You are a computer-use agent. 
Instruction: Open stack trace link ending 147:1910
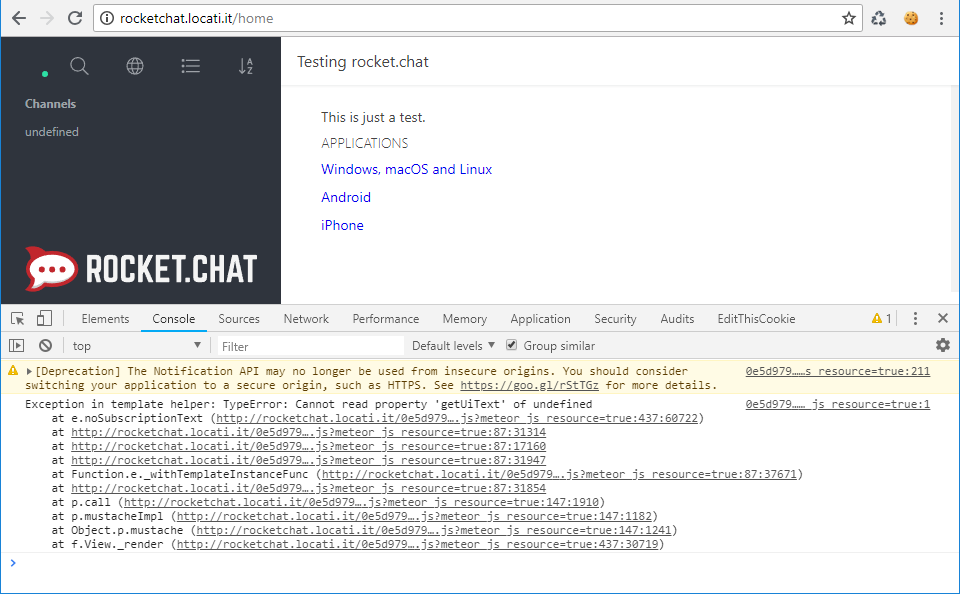click(361, 503)
